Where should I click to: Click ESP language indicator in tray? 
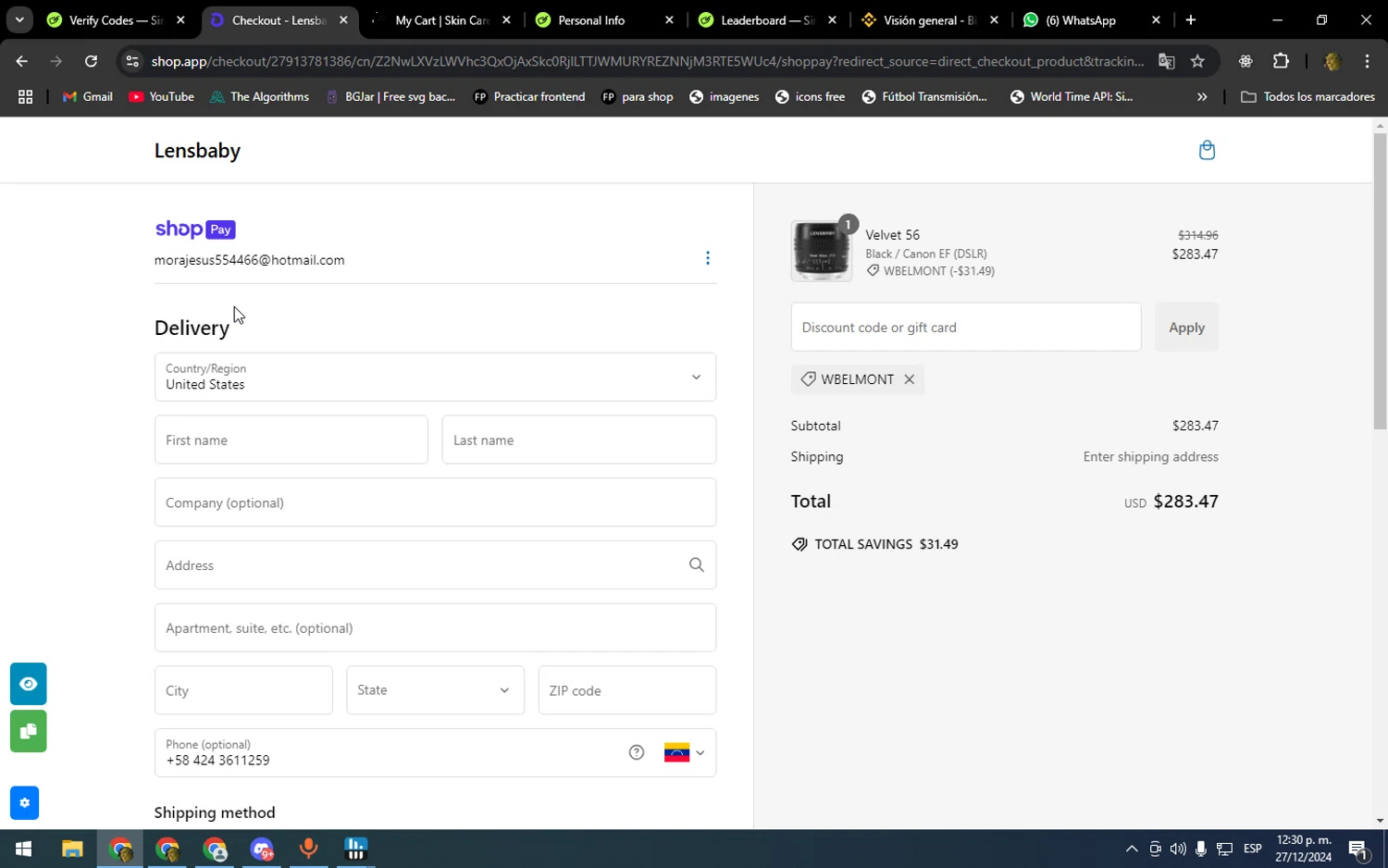[1253, 849]
